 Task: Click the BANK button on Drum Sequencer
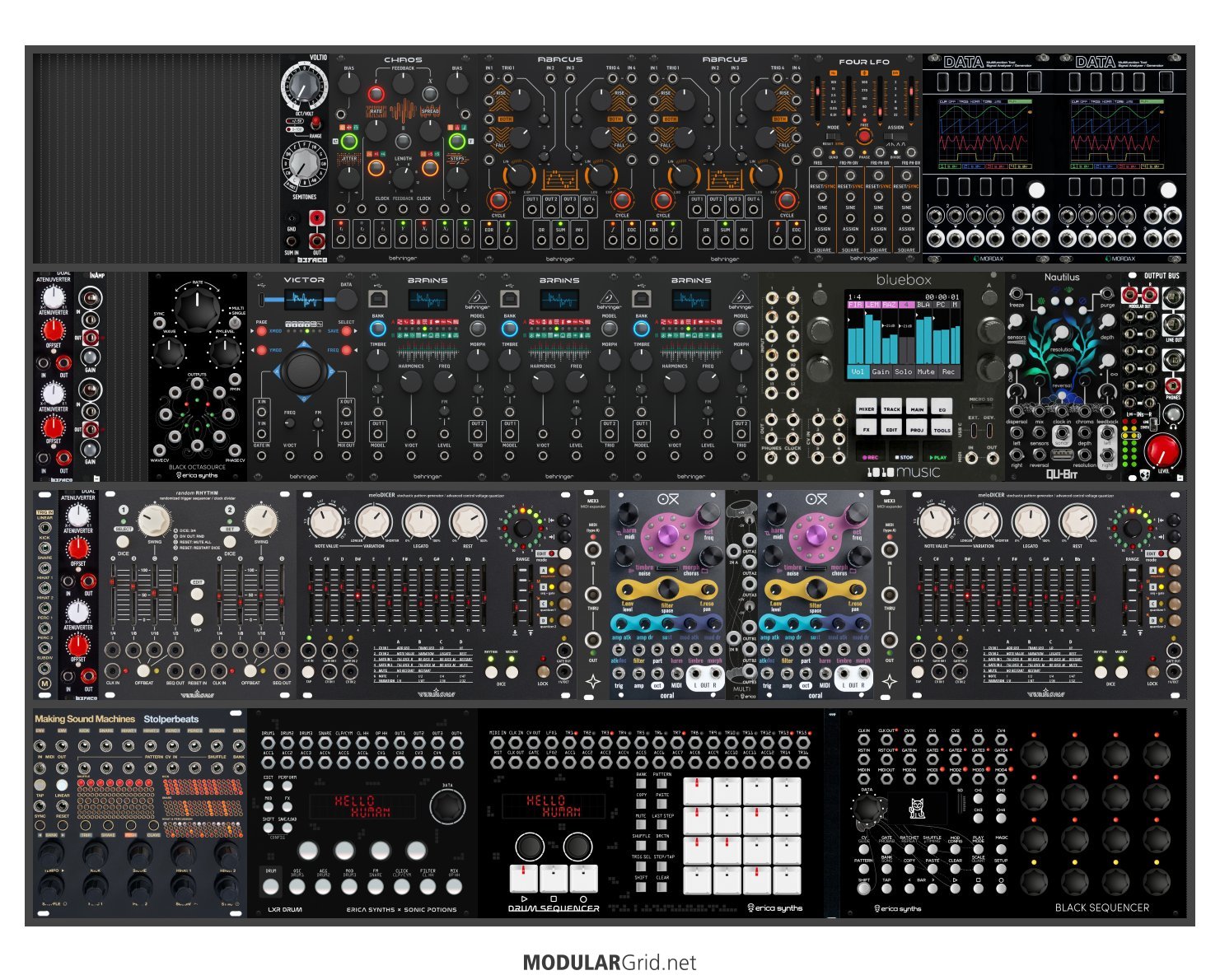(x=641, y=783)
